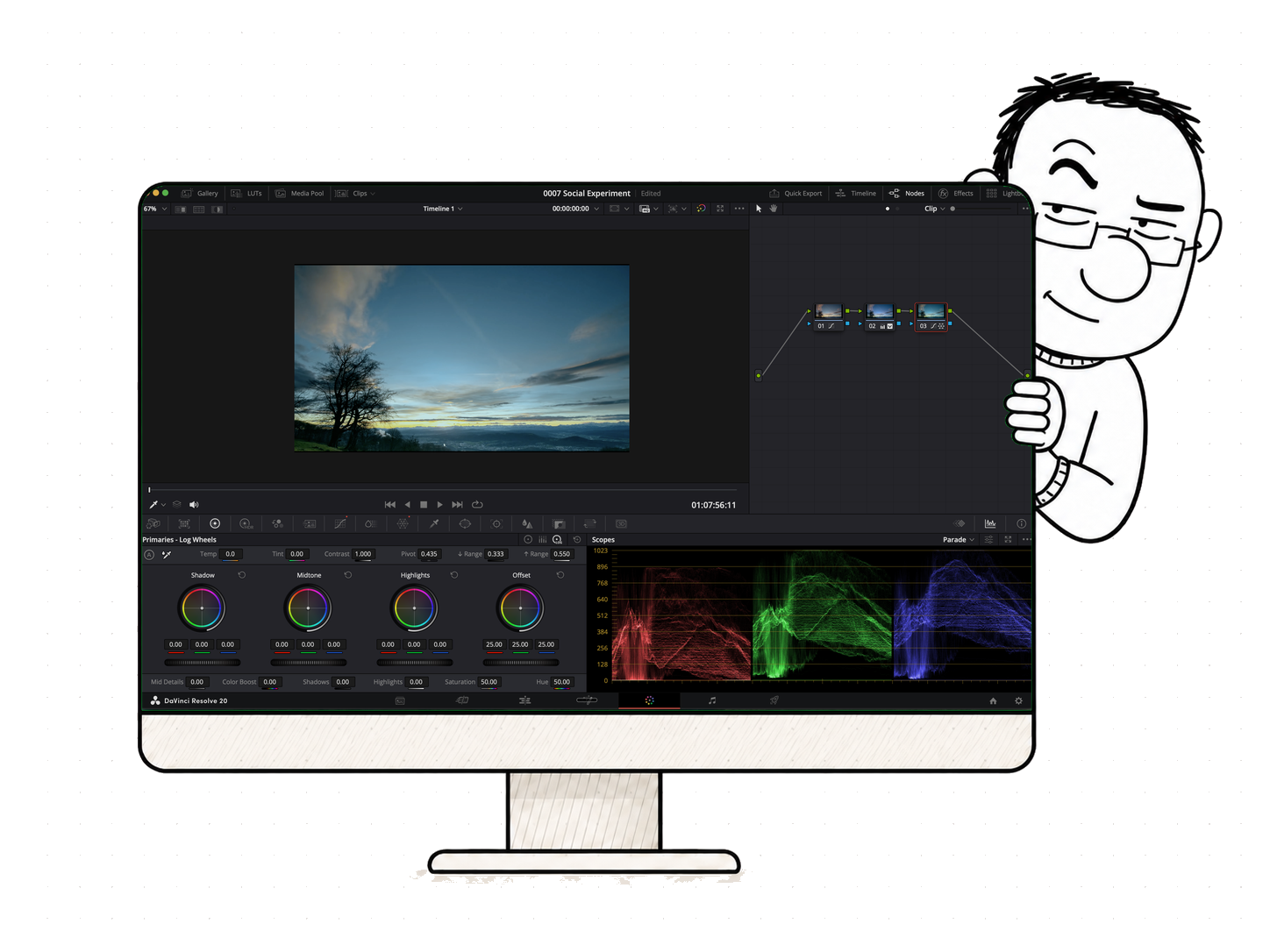Select the hand pan tool in node editor
The image size is (1270, 952).
(x=774, y=209)
